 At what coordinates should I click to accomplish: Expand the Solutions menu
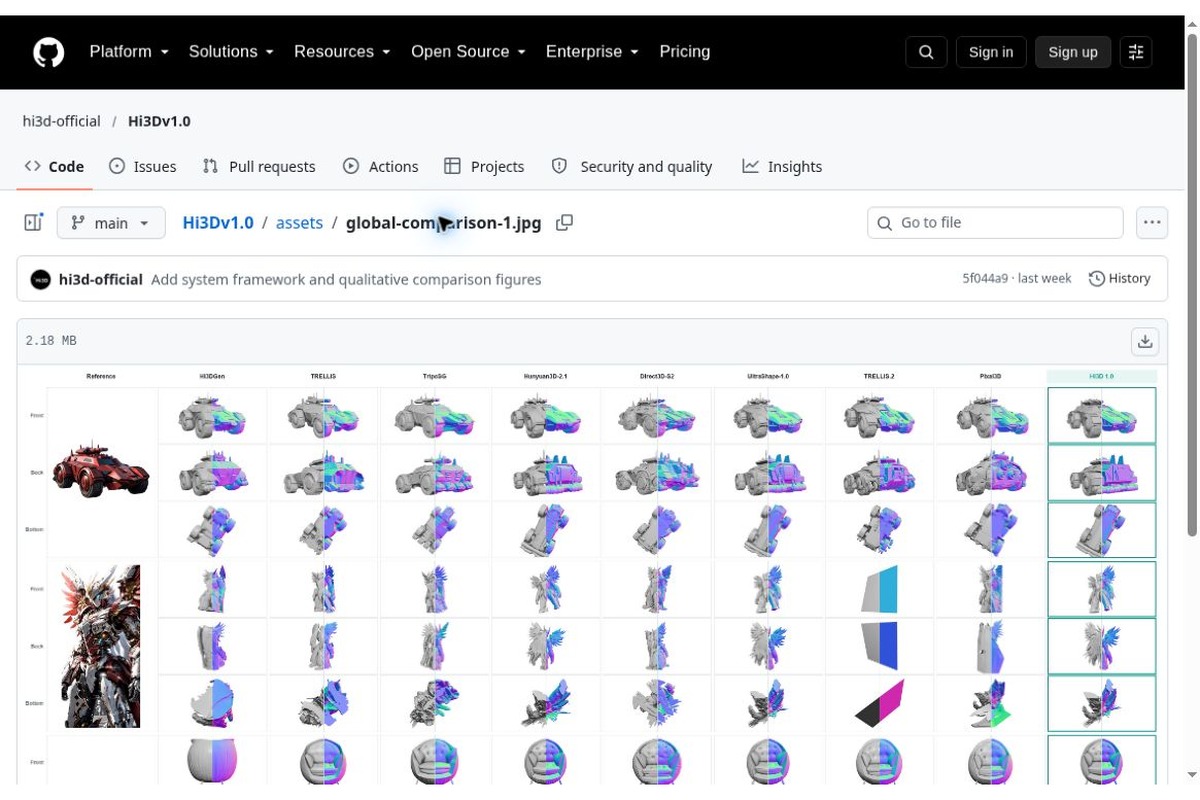[x=231, y=52]
